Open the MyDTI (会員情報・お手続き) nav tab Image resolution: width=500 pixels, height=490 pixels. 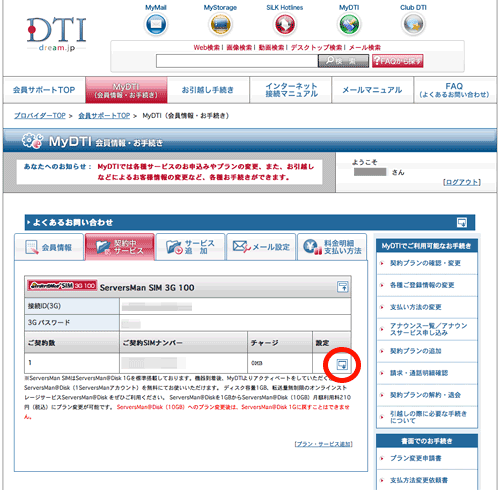pyautogui.click(x=126, y=90)
